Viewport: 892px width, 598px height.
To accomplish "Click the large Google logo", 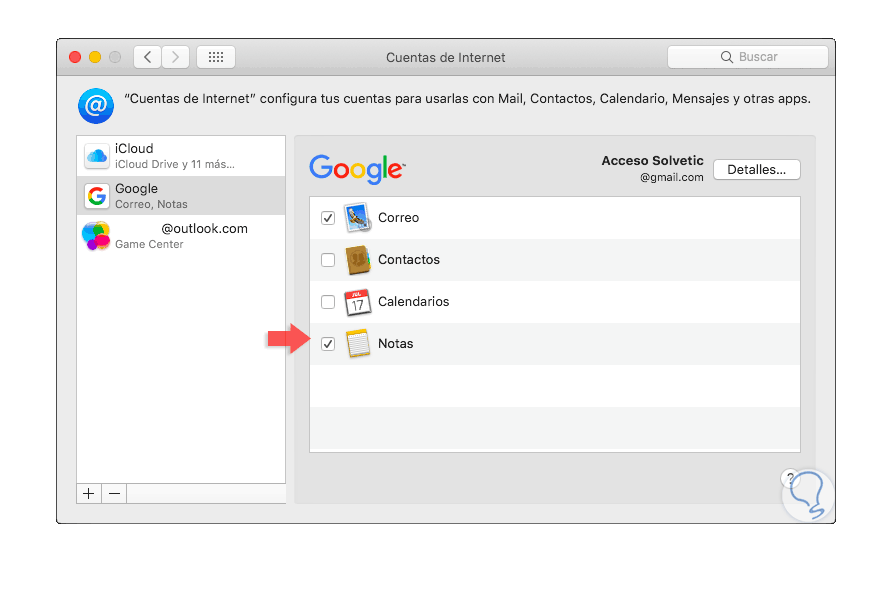I will 357,169.
